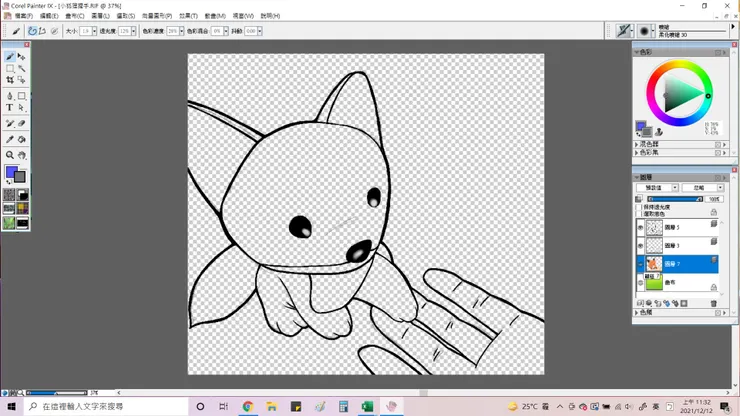This screenshot has width=740, height=416.
Task: Select the Dropper tool
Action: pyautogui.click(x=10, y=139)
